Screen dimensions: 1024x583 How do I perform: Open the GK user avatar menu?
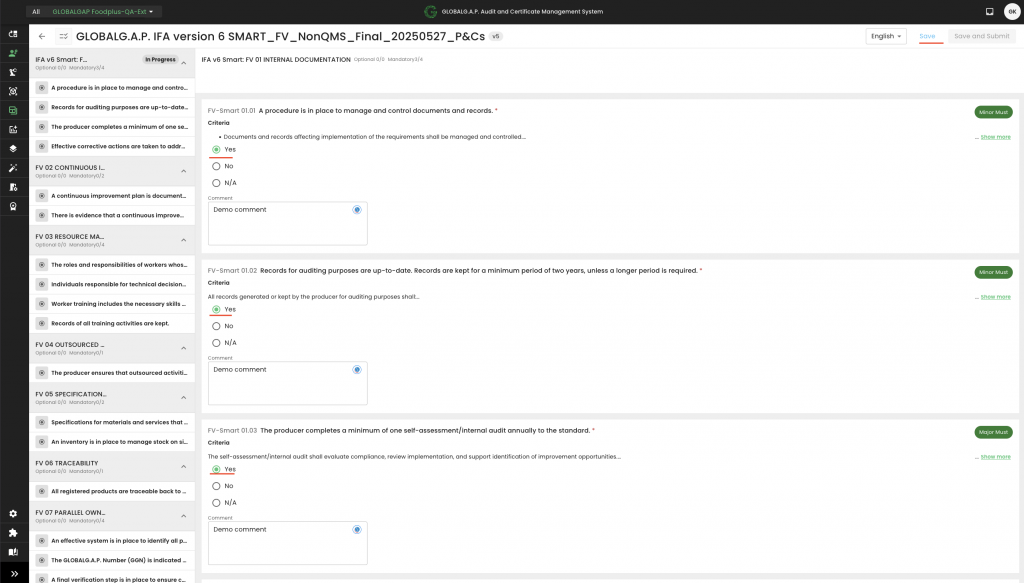point(1011,11)
